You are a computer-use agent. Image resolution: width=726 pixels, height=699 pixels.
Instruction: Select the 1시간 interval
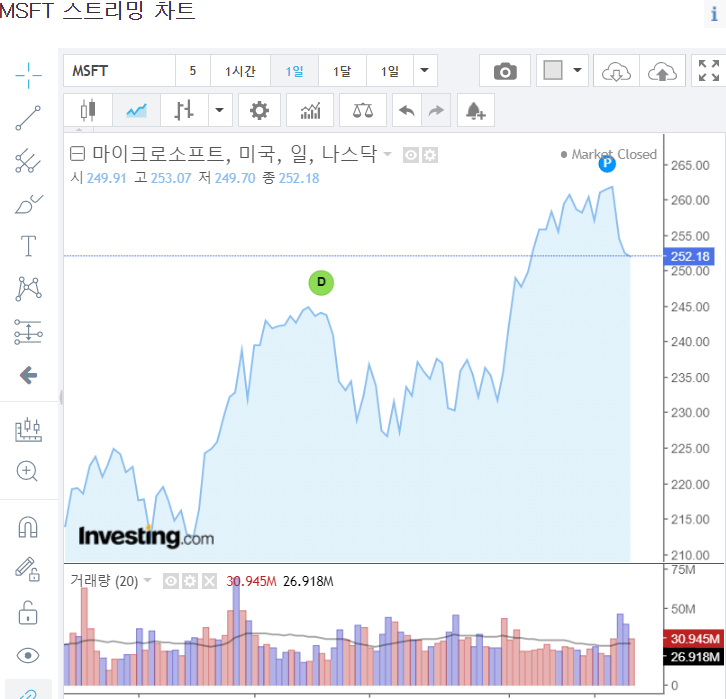(x=240, y=71)
